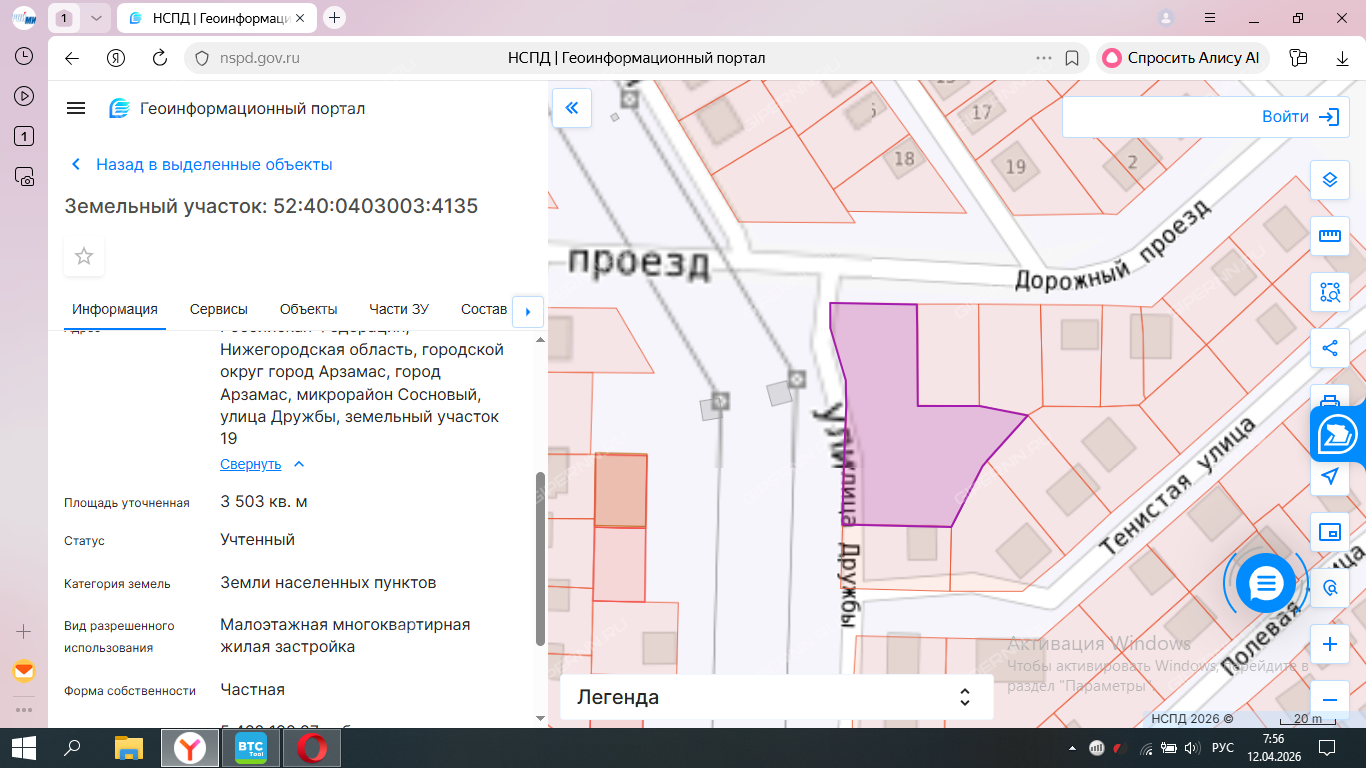The image size is (1366, 768).
Task: Click the my location arrow icon
Action: [1329, 476]
